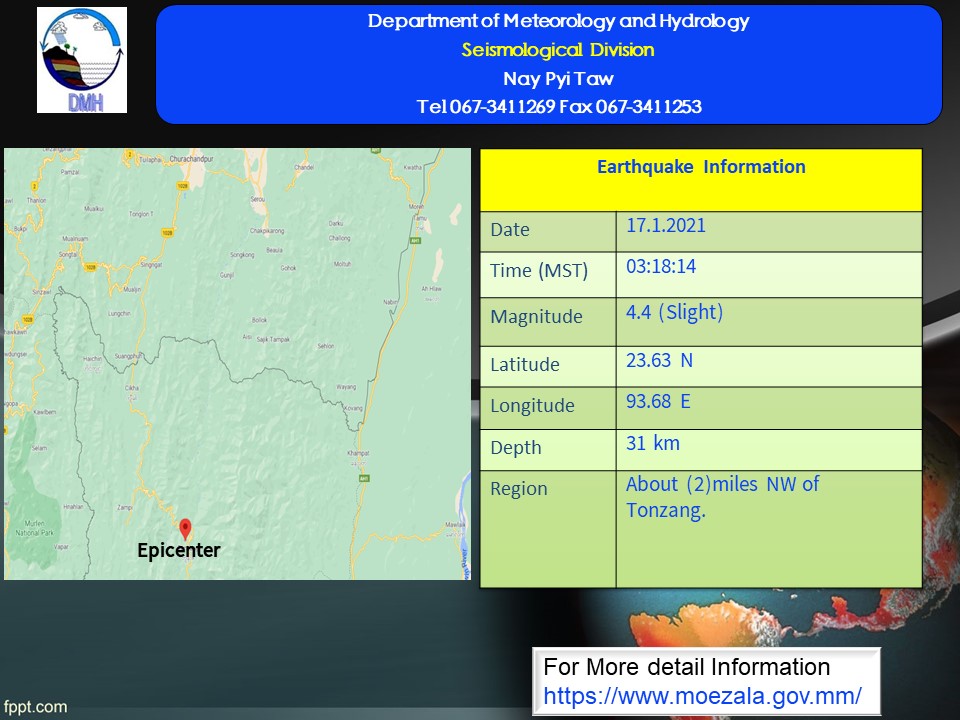960x720 pixels.
Task: Click the "Date" label cell
Action: pyautogui.click(x=548, y=231)
